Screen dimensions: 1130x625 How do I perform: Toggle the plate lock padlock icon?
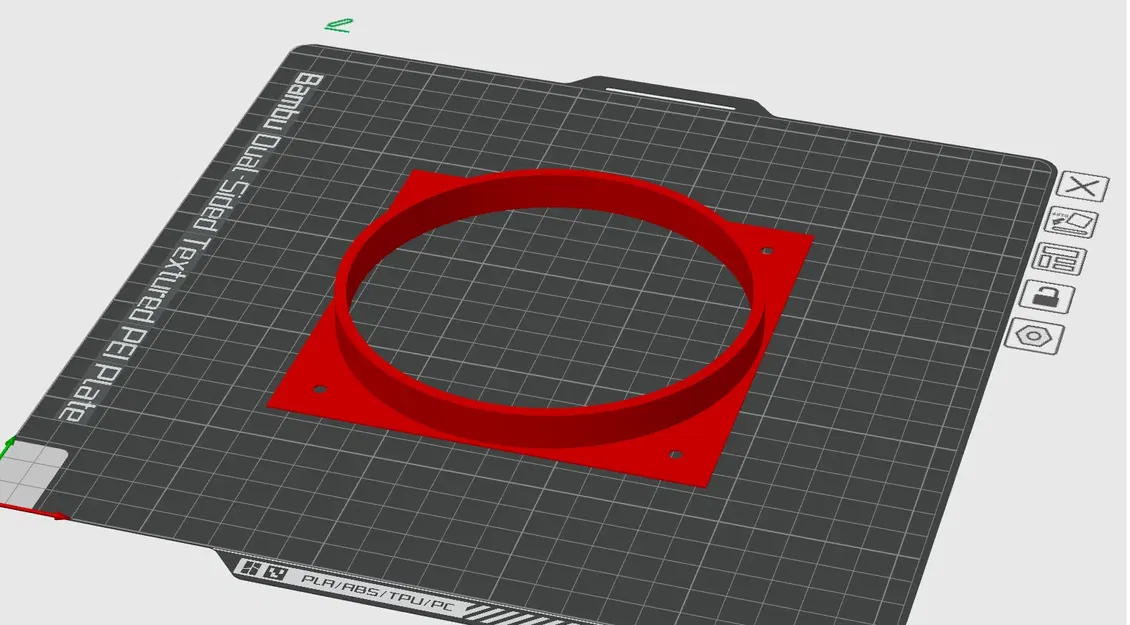click(x=1047, y=297)
